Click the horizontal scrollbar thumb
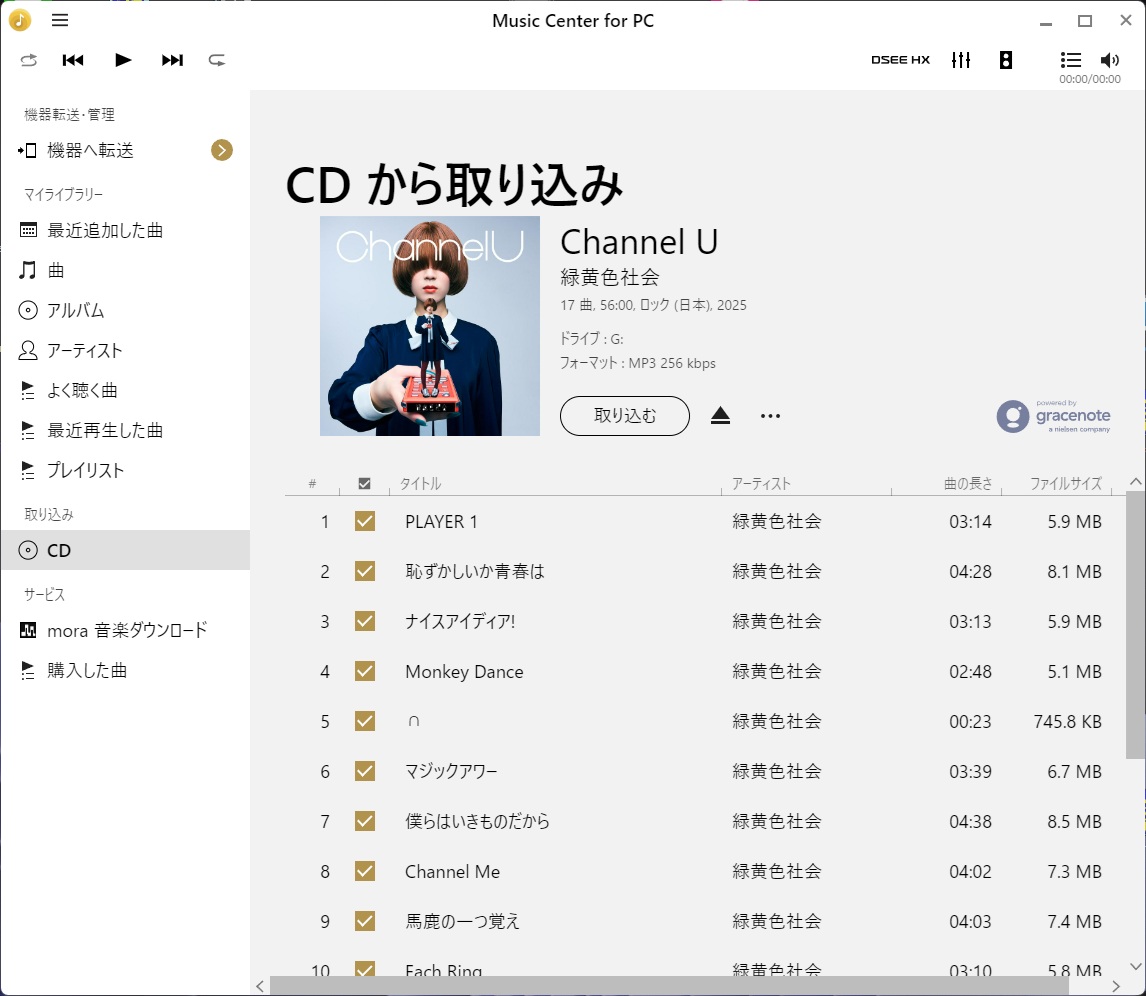 pos(669,986)
